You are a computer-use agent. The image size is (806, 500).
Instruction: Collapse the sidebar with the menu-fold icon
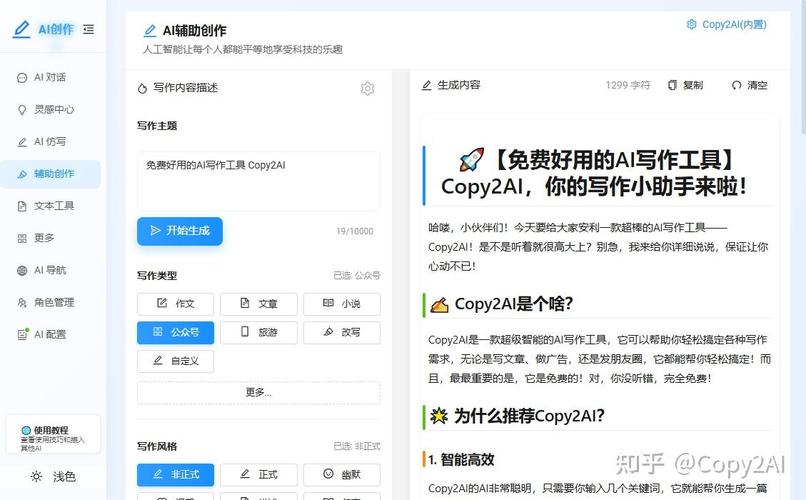[x=88, y=29]
